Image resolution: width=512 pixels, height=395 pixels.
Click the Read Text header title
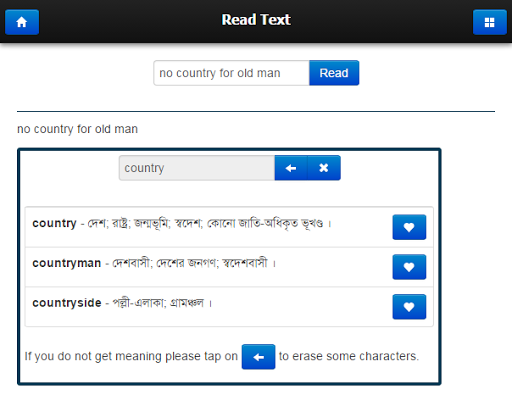256,20
